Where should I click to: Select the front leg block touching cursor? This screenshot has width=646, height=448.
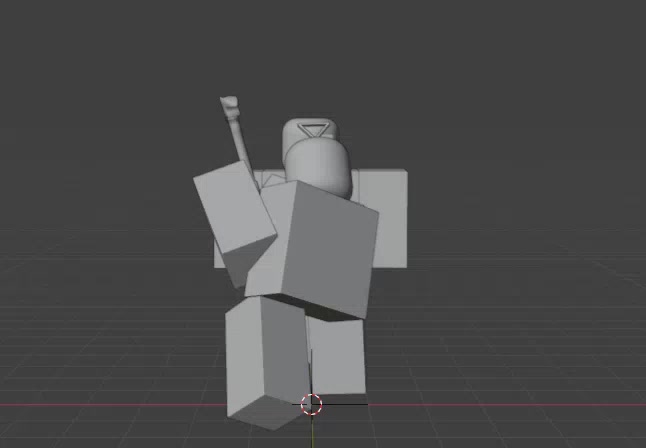point(268,363)
